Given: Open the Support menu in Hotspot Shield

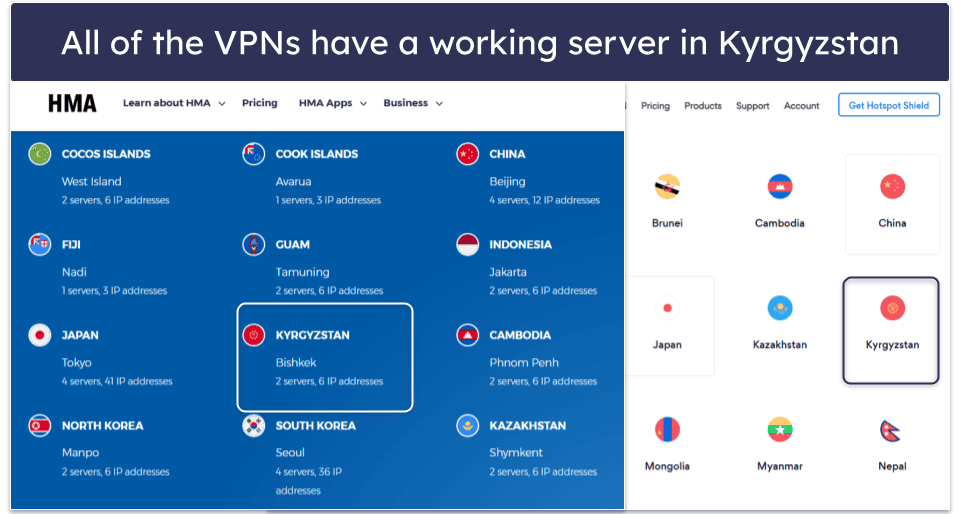Looking at the screenshot, I should click(x=752, y=106).
